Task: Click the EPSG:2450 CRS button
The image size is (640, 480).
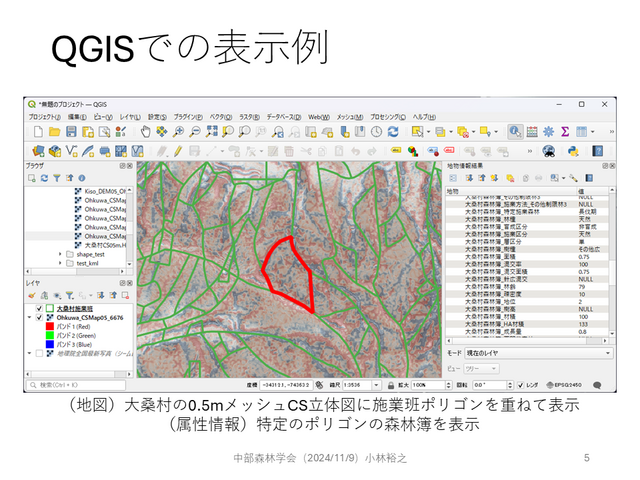Action: (564, 385)
